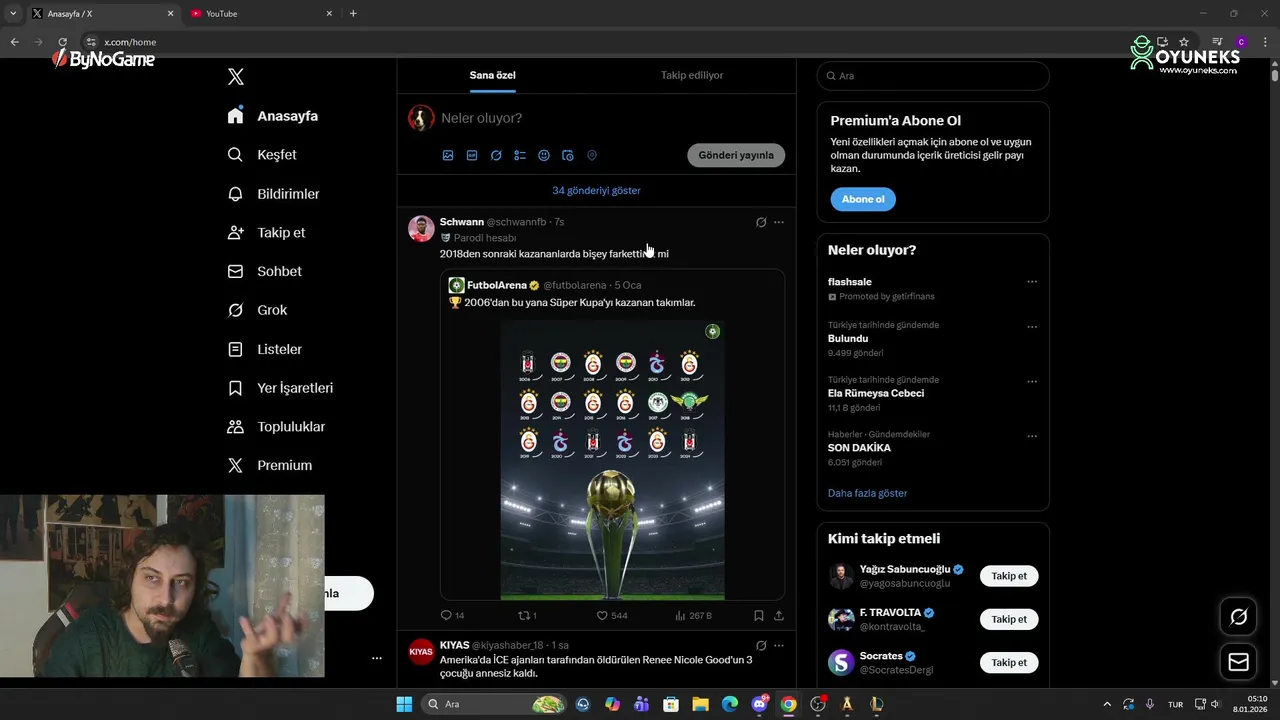Open Premium from sidebar
The width and height of the screenshot is (1280, 720).
click(x=270, y=466)
